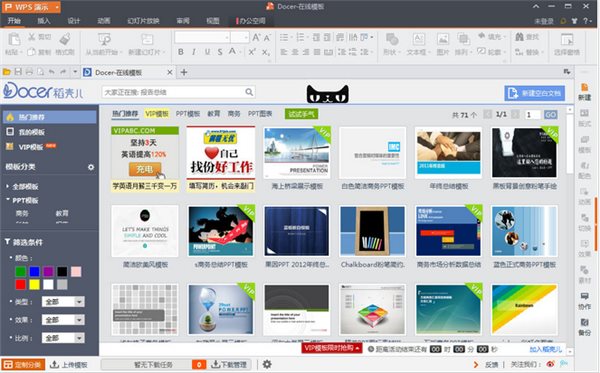Screen dimensions: 600x373
Task: Open the 动画 ribbon tab
Action: [x=103, y=21]
